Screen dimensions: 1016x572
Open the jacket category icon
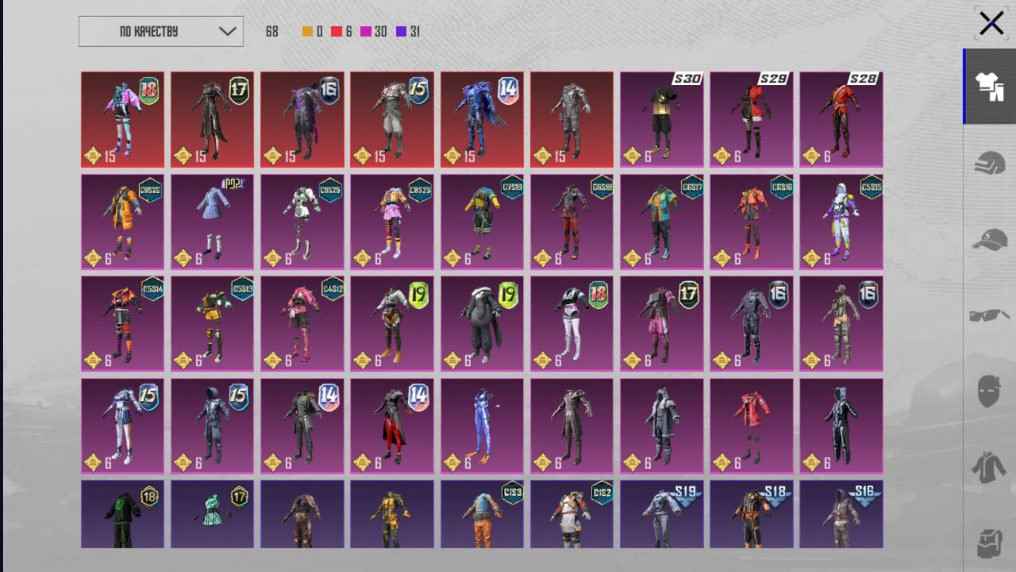[x=989, y=467]
